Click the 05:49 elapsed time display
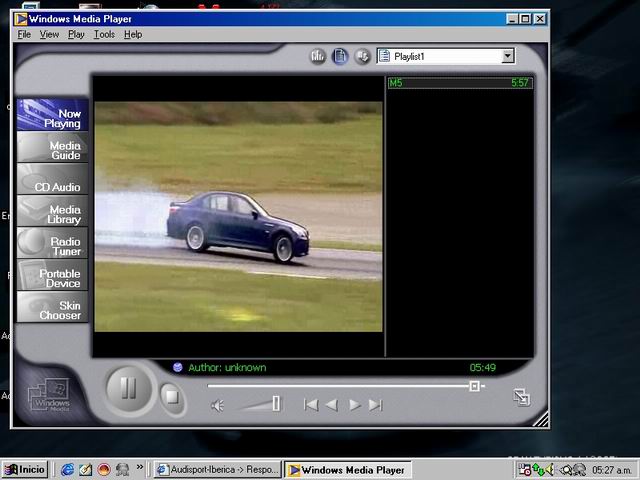 point(482,368)
